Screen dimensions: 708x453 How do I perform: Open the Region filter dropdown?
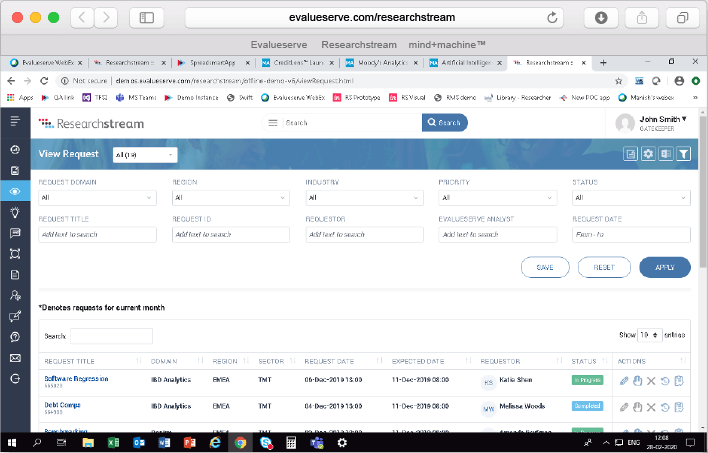[x=231, y=198]
